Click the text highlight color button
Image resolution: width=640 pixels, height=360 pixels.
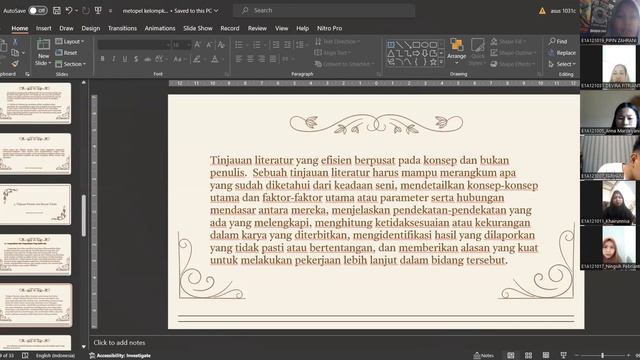click(x=196, y=59)
